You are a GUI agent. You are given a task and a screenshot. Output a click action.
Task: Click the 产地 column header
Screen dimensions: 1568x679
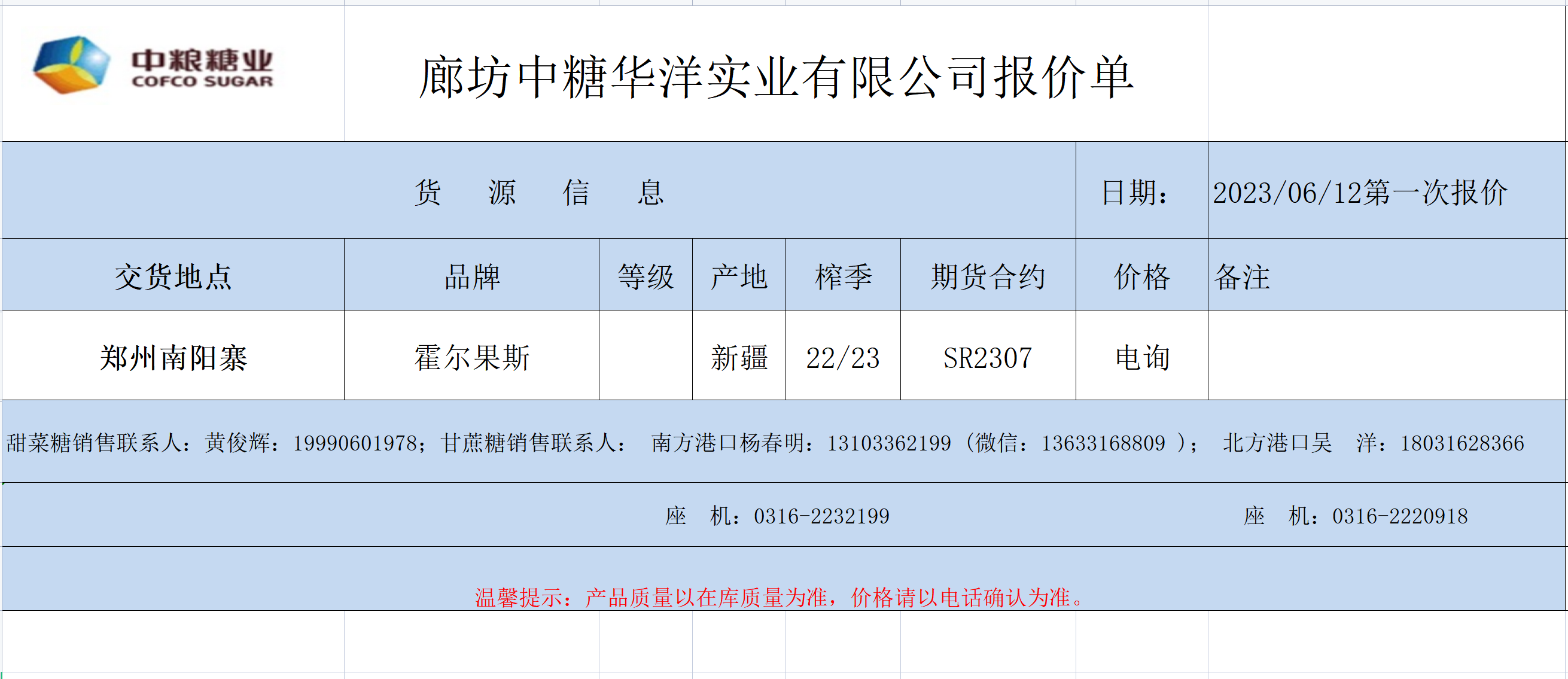tap(738, 277)
